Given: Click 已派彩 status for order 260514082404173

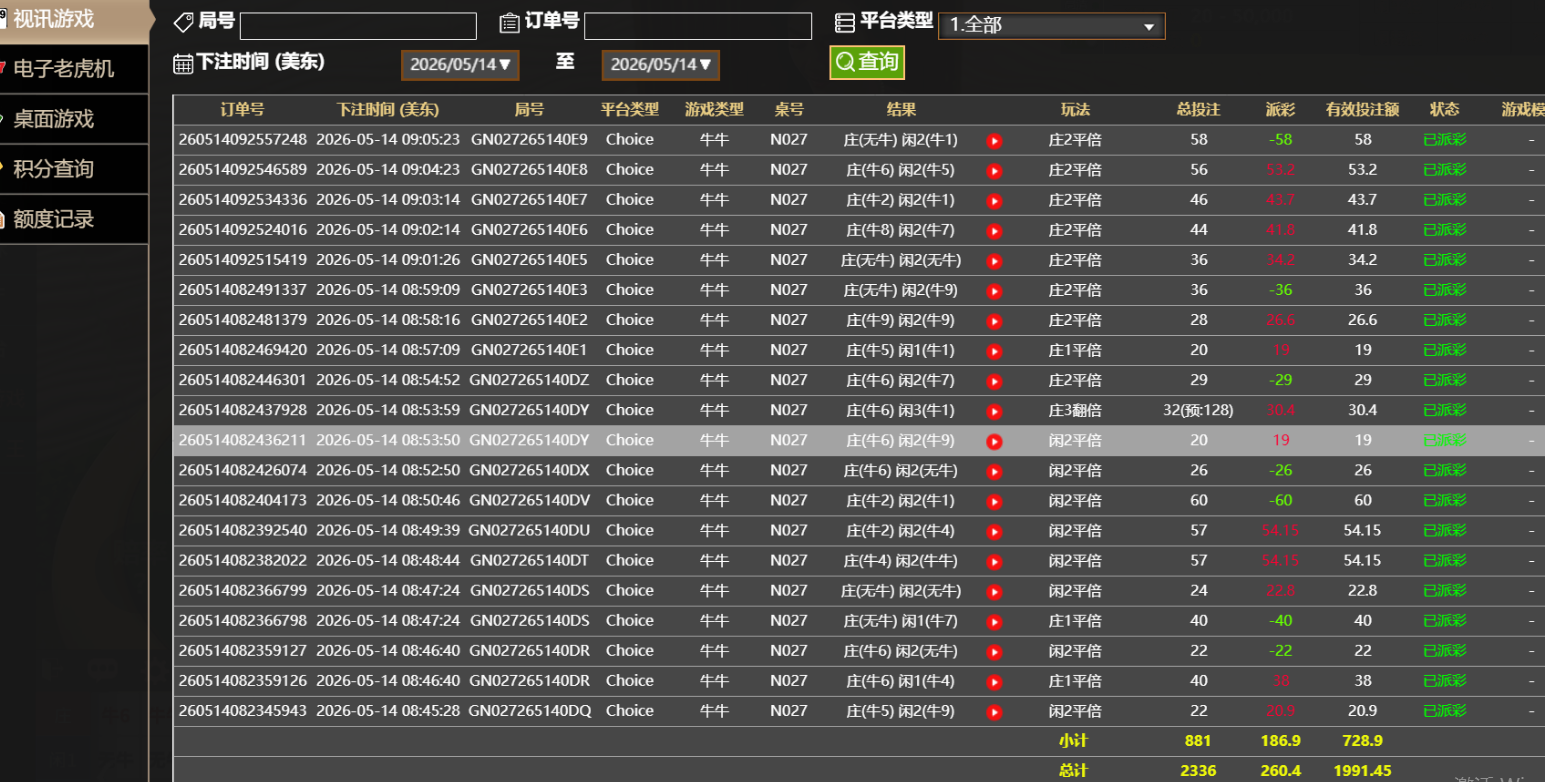Looking at the screenshot, I should [x=1444, y=501].
